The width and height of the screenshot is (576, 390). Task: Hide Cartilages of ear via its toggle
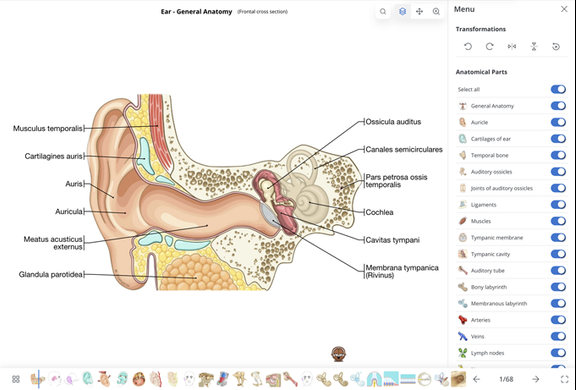tap(558, 139)
